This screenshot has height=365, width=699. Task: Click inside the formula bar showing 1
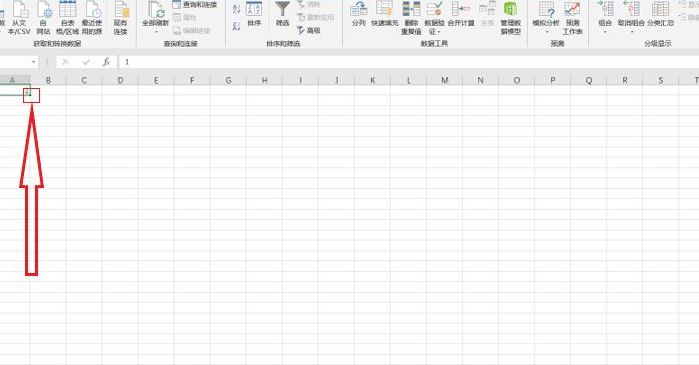408,62
